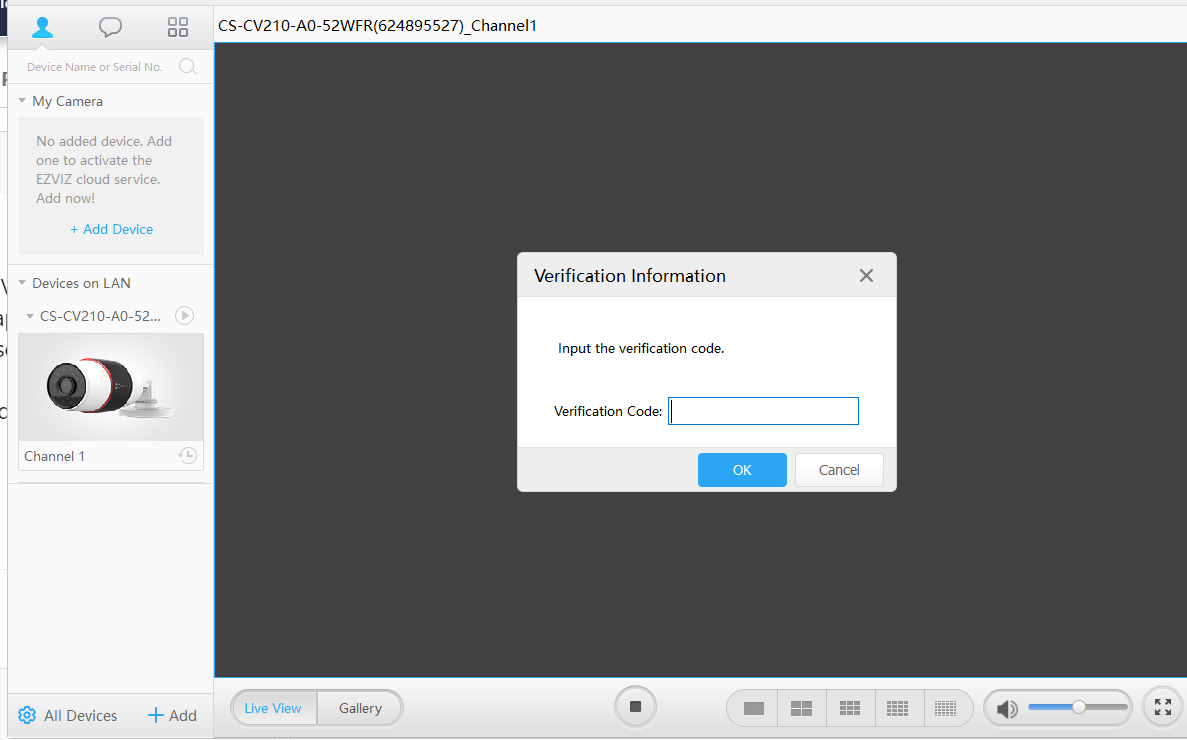Collapse the CS-CV210-A0-52 device node
This screenshot has height=740, width=1187.
[30, 316]
